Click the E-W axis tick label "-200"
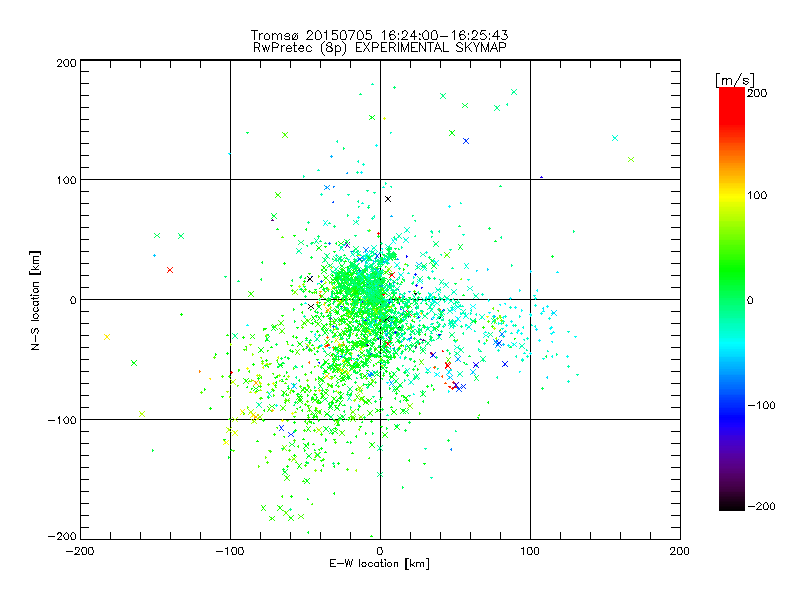This screenshot has height=600, width=800. (80, 551)
